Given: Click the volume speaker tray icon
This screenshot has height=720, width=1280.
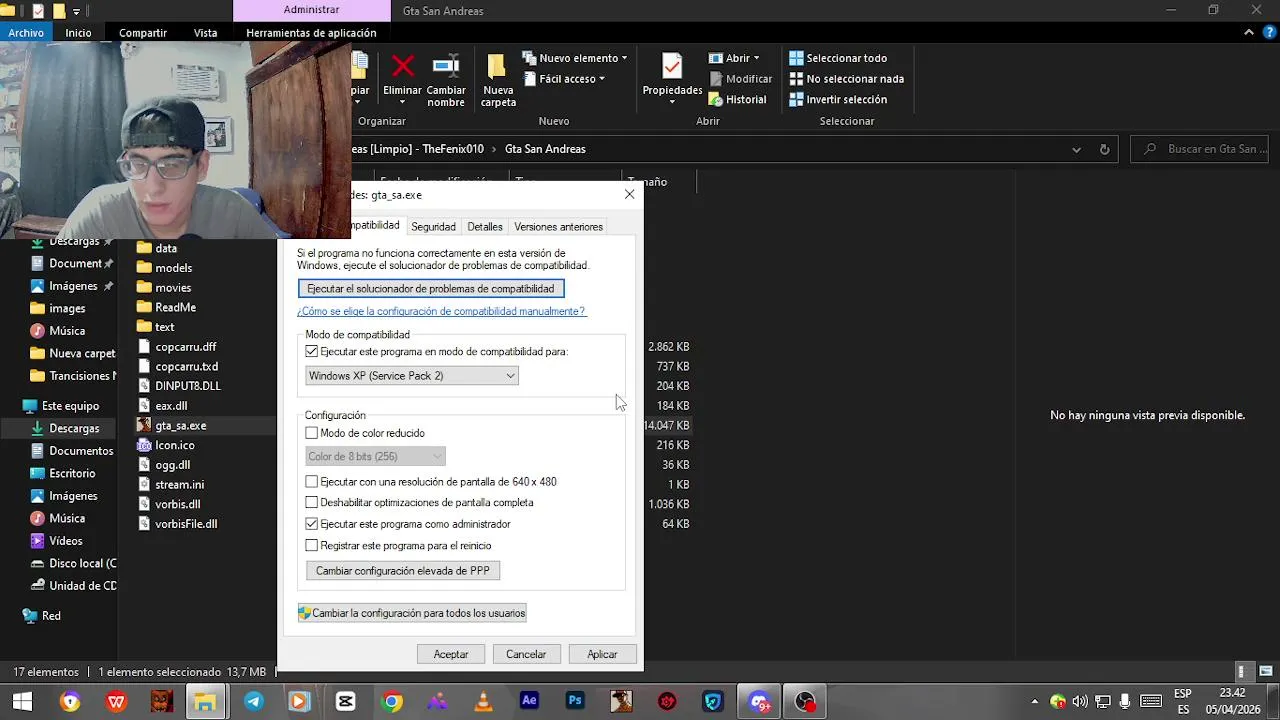Looking at the screenshot, I should click(x=1080, y=701).
